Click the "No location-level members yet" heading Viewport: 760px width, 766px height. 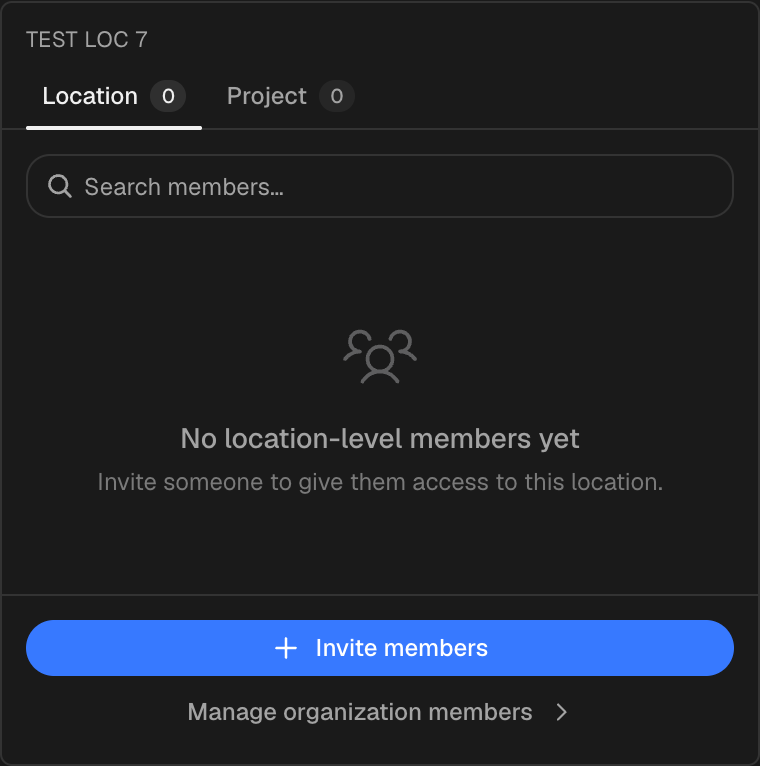click(x=380, y=439)
